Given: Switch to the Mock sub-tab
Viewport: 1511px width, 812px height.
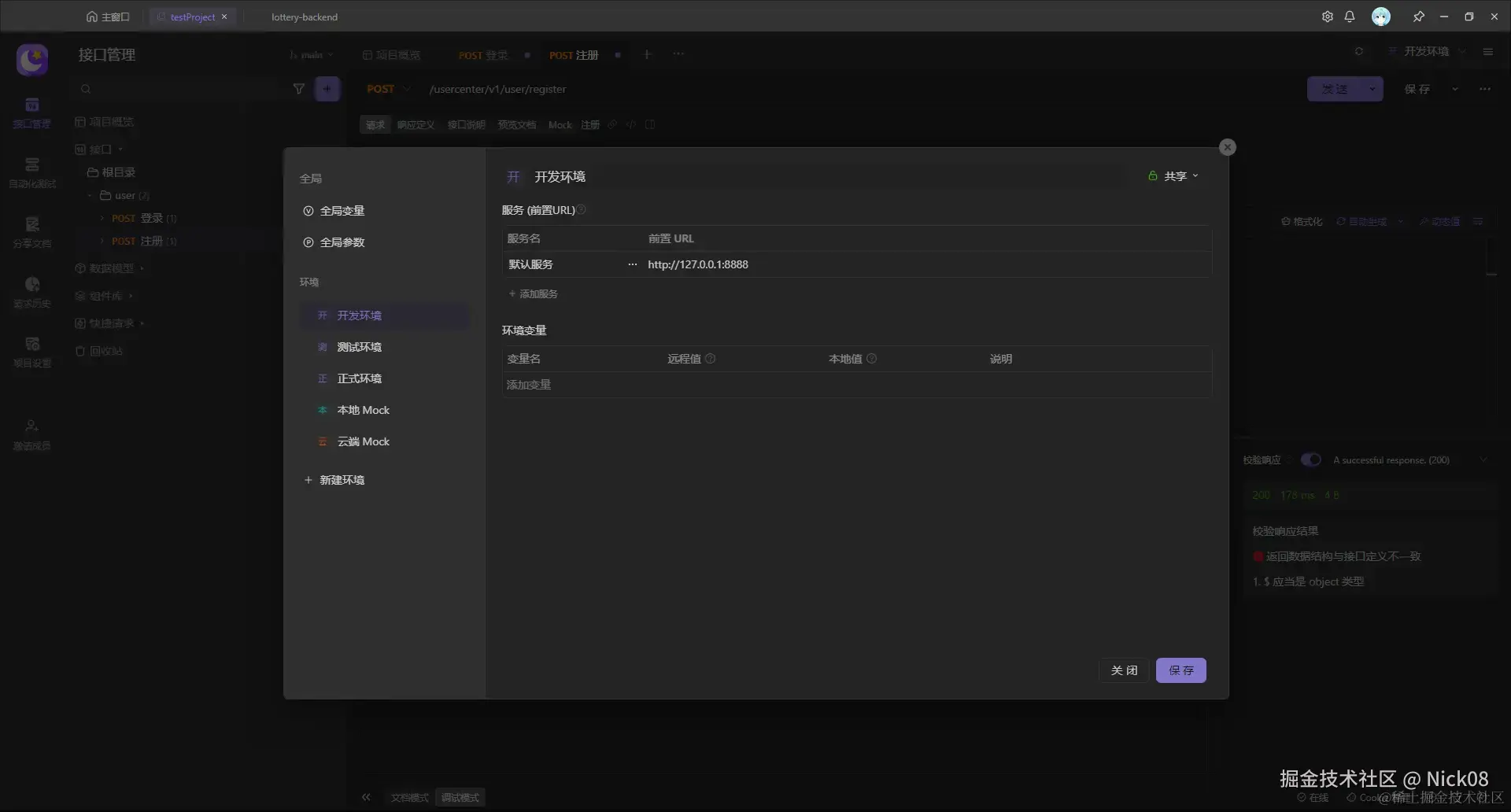Looking at the screenshot, I should pyautogui.click(x=560, y=125).
